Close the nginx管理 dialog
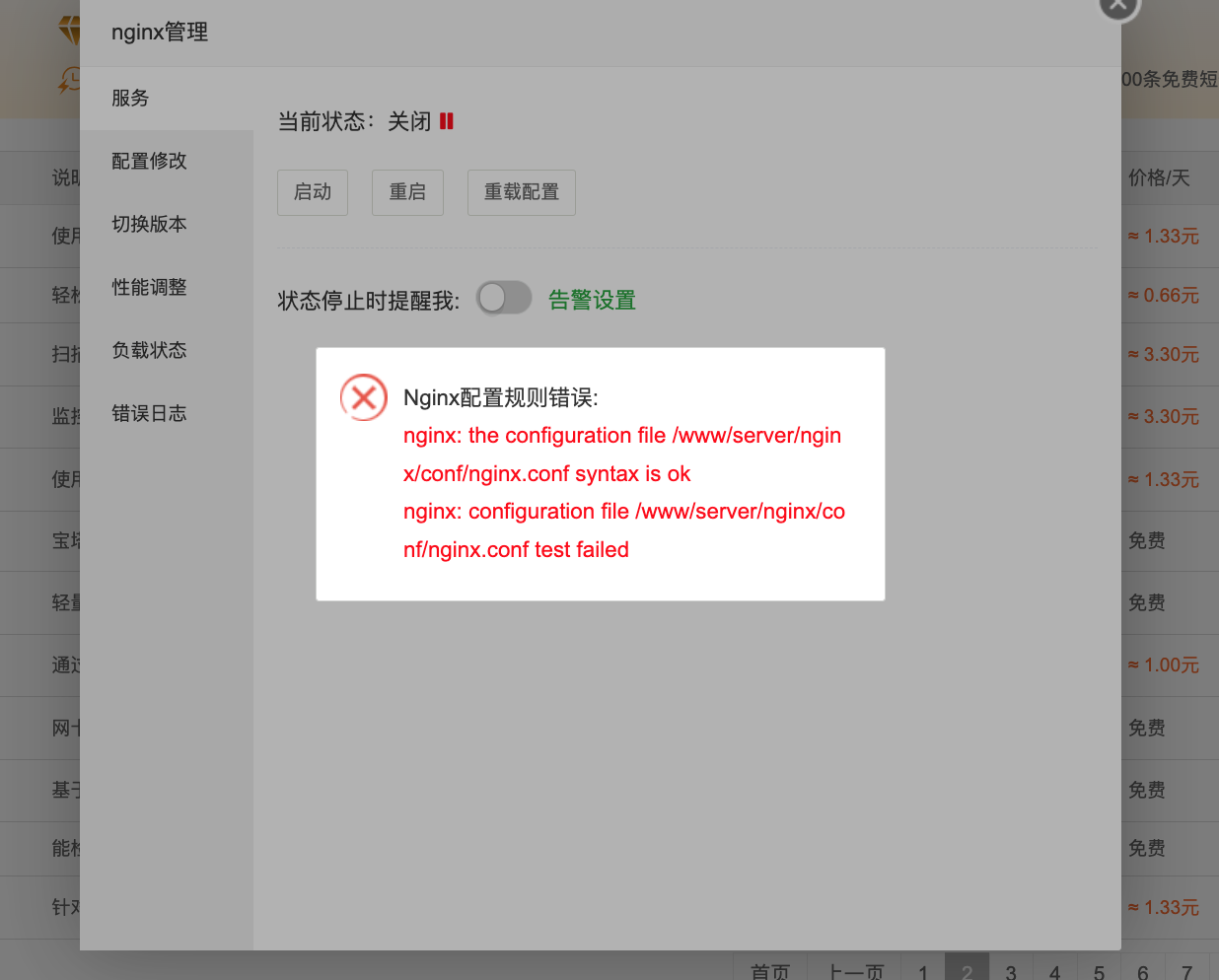Viewport: 1219px width, 980px height. [x=1118, y=4]
